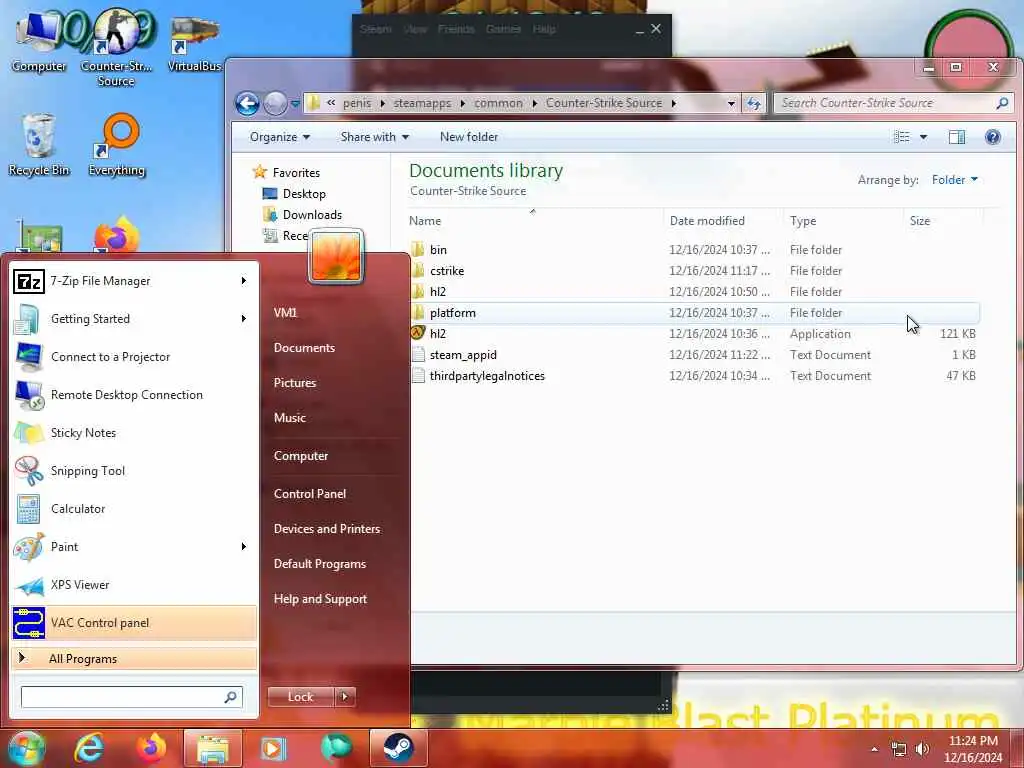The image size is (1024, 768).
Task: Launch Remote Desktop Connection
Action: (134, 394)
